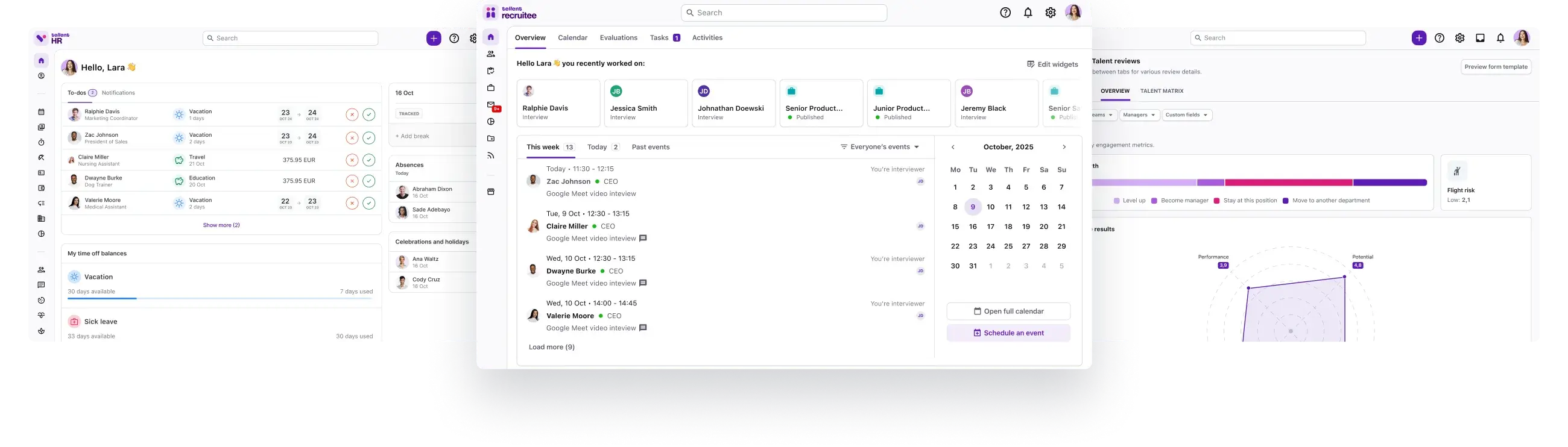Click the purple plus button in HR window
Screen dimensions: 1568x447
434,39
